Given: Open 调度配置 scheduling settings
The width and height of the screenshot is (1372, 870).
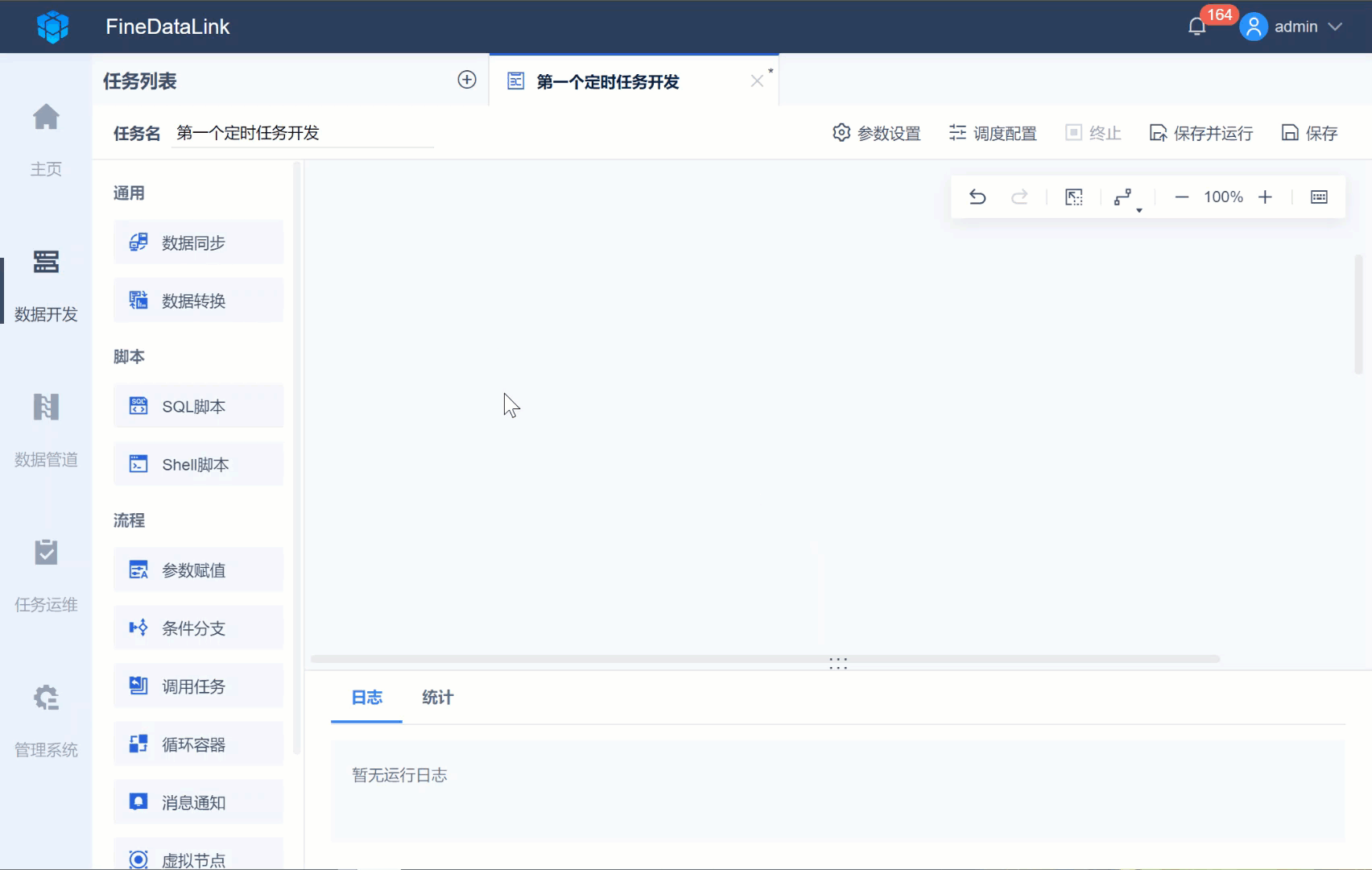Looking at the screenshot, I should tap(992, 133).
